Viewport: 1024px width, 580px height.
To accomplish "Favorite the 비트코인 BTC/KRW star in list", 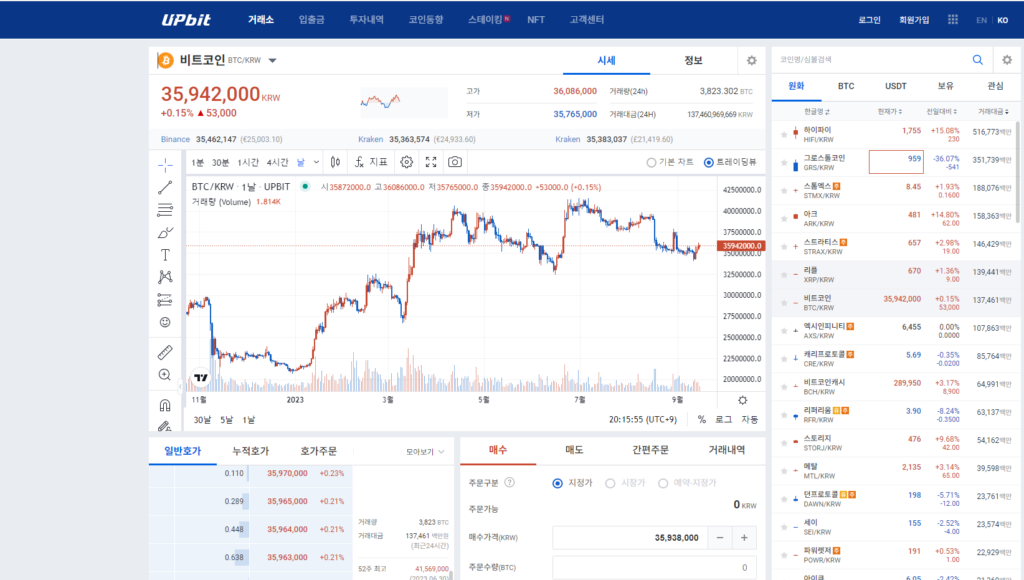I will click(784, 303).
